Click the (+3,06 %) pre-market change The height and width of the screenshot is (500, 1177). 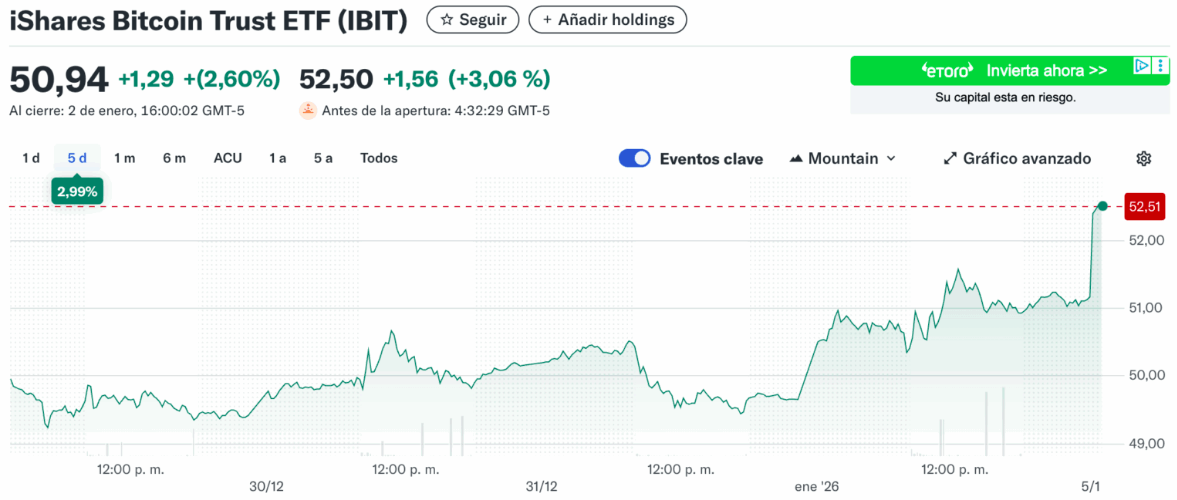(499, 79)
